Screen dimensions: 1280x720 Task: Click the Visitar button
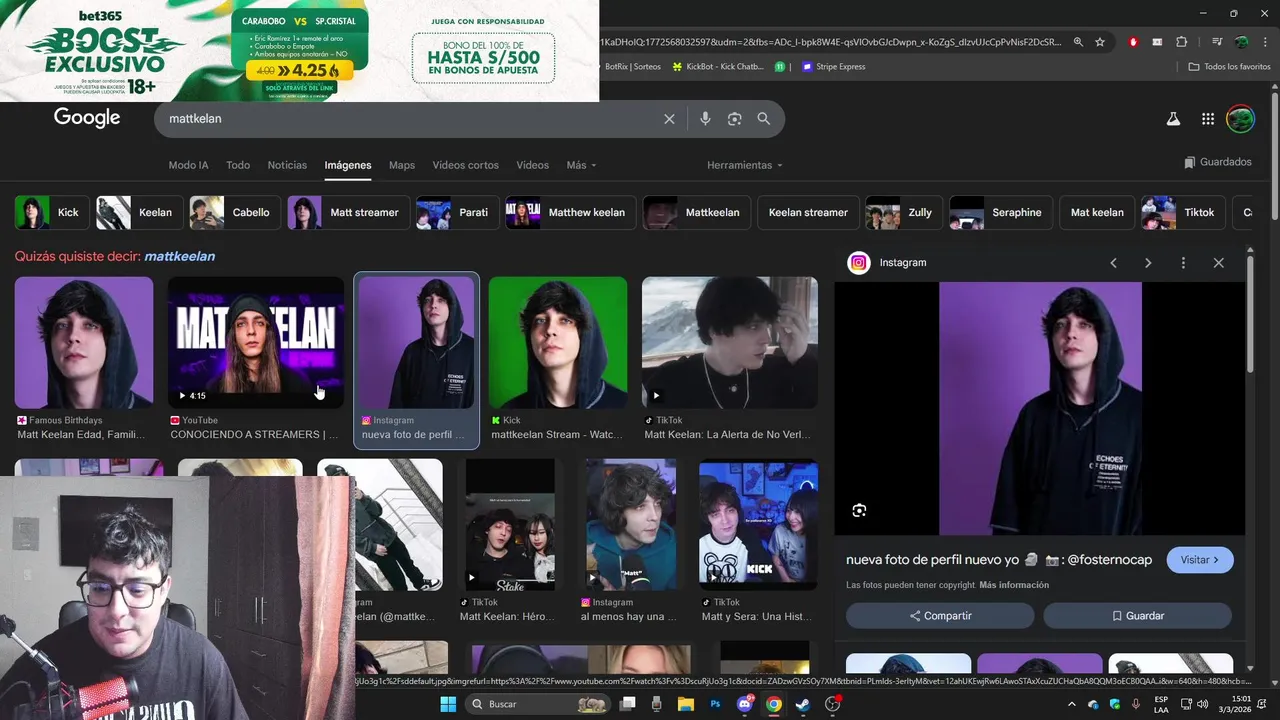[x=1200, y=560]
